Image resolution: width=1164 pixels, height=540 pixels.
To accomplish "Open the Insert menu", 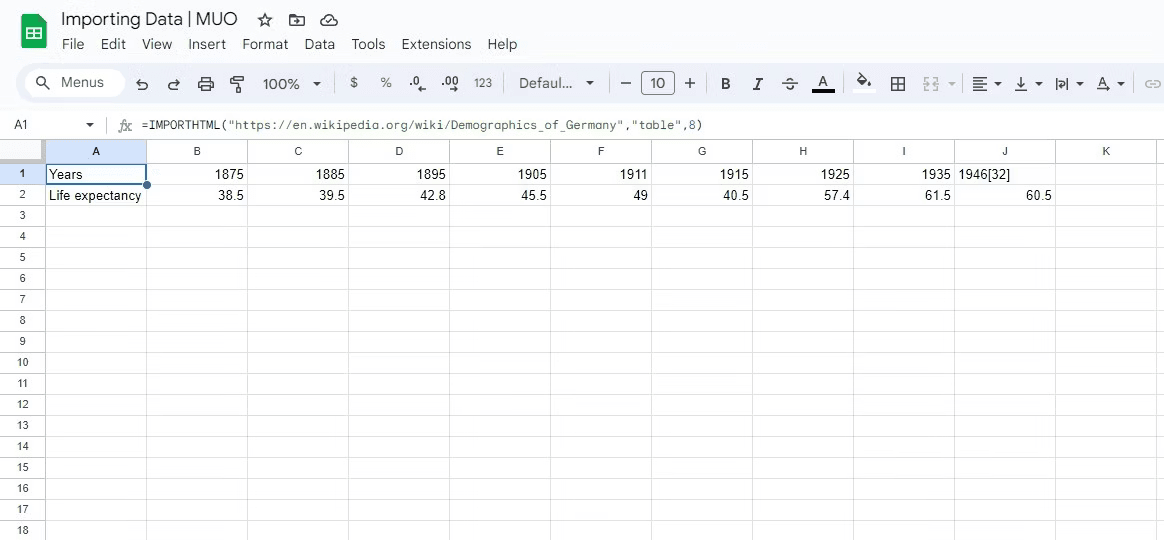I will [x=207, y=44].
